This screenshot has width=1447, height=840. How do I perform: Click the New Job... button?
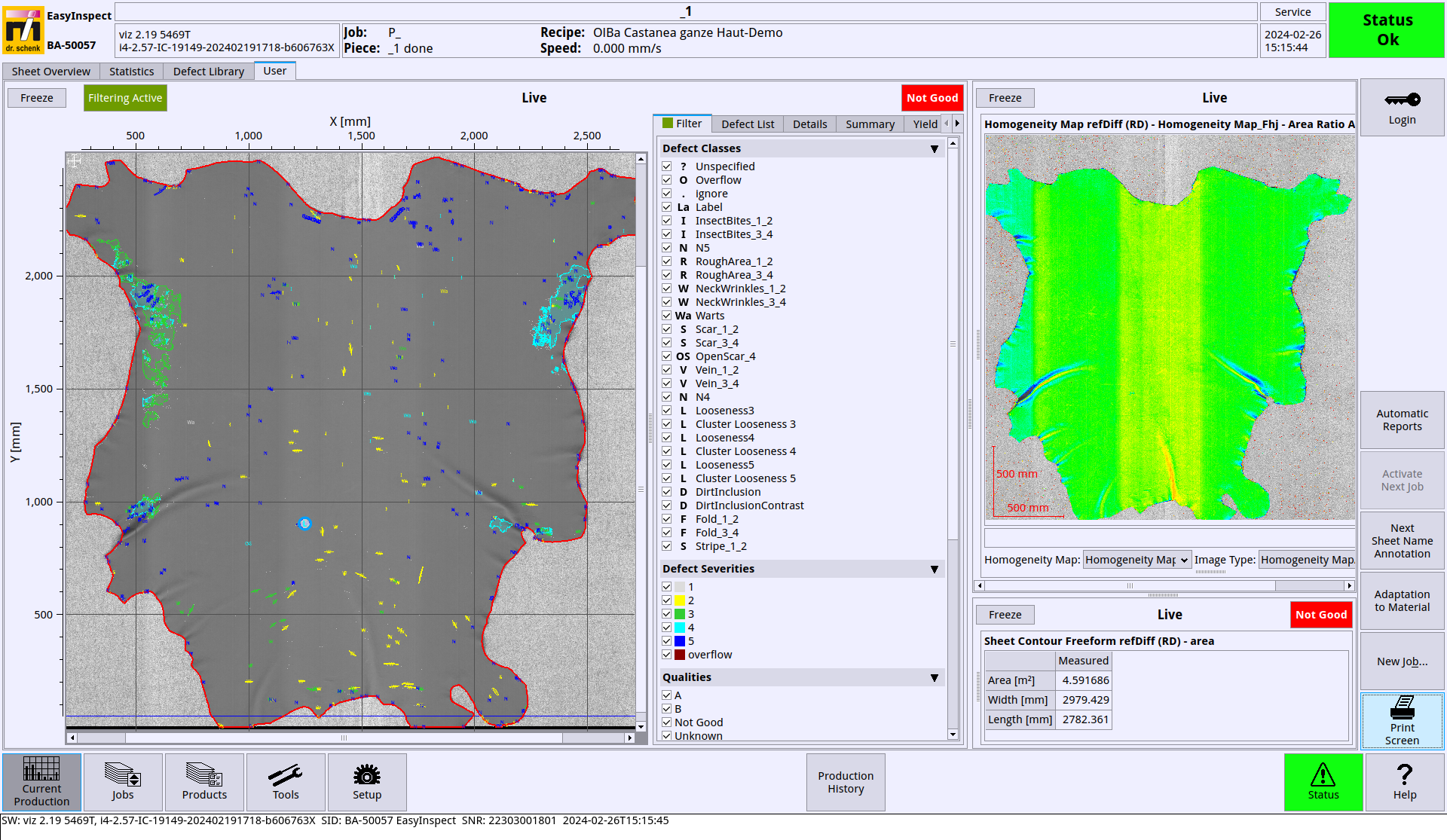(x=1402, y=661)
